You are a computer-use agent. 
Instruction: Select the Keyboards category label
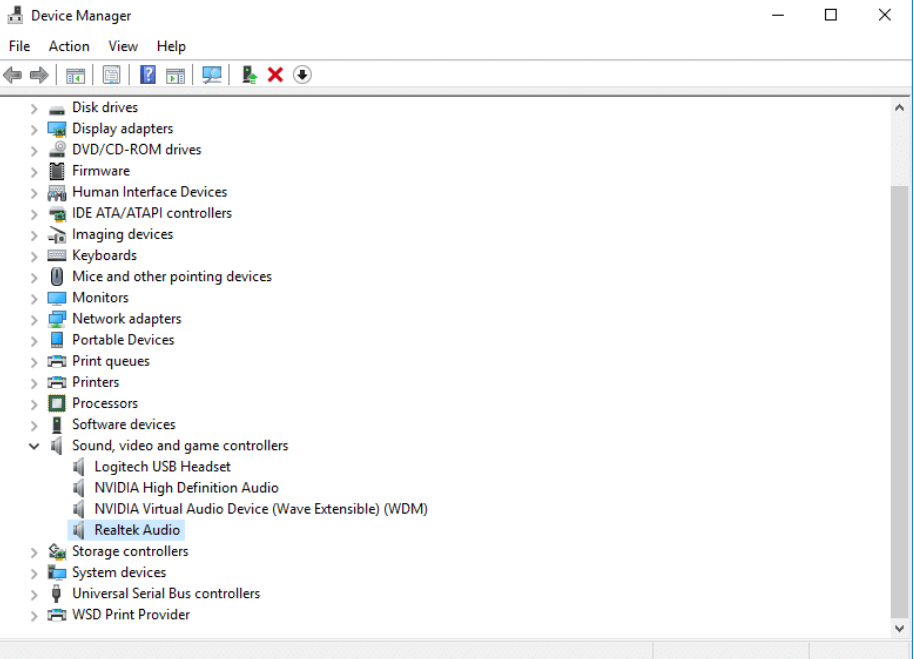coord(104,256)
